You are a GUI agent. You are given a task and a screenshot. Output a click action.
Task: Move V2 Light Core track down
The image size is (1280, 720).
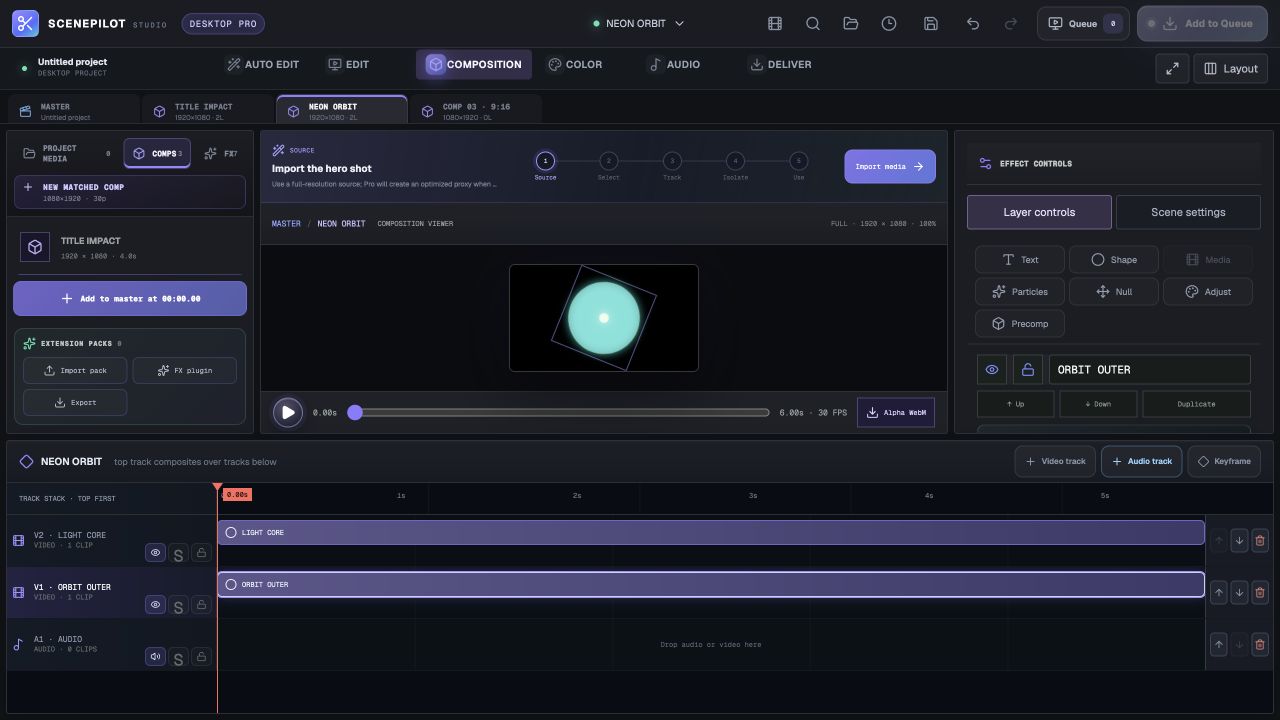click(1239, 540)
